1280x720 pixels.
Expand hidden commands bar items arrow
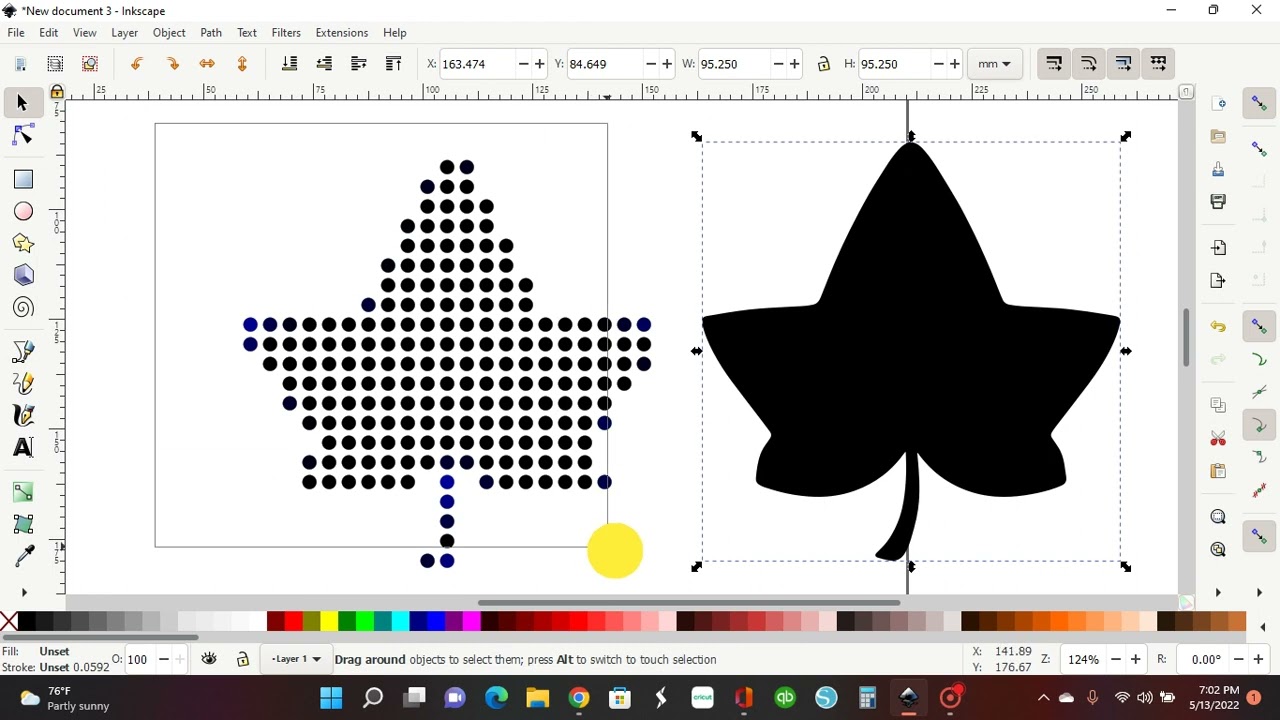(1218, 592)
